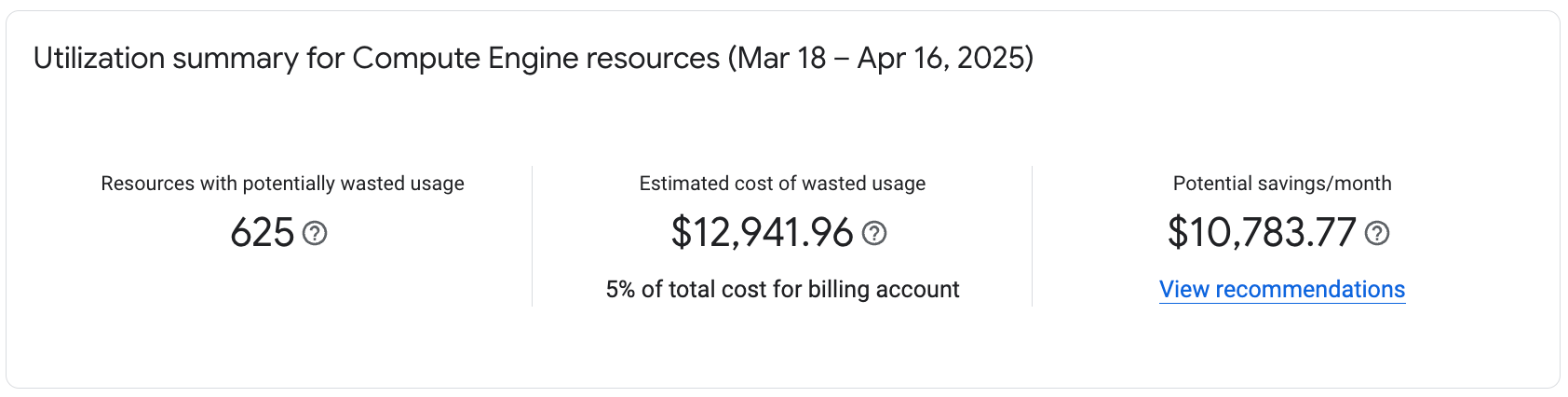Click "Resources with potentially wasted usage" label
1568x397 pixels.
282,184
